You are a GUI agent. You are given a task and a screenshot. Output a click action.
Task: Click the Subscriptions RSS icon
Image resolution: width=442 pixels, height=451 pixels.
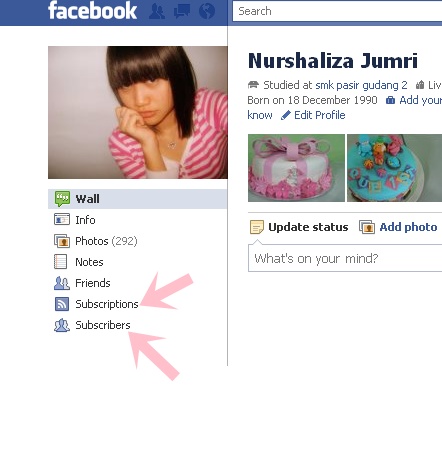[x=62, y=304]
